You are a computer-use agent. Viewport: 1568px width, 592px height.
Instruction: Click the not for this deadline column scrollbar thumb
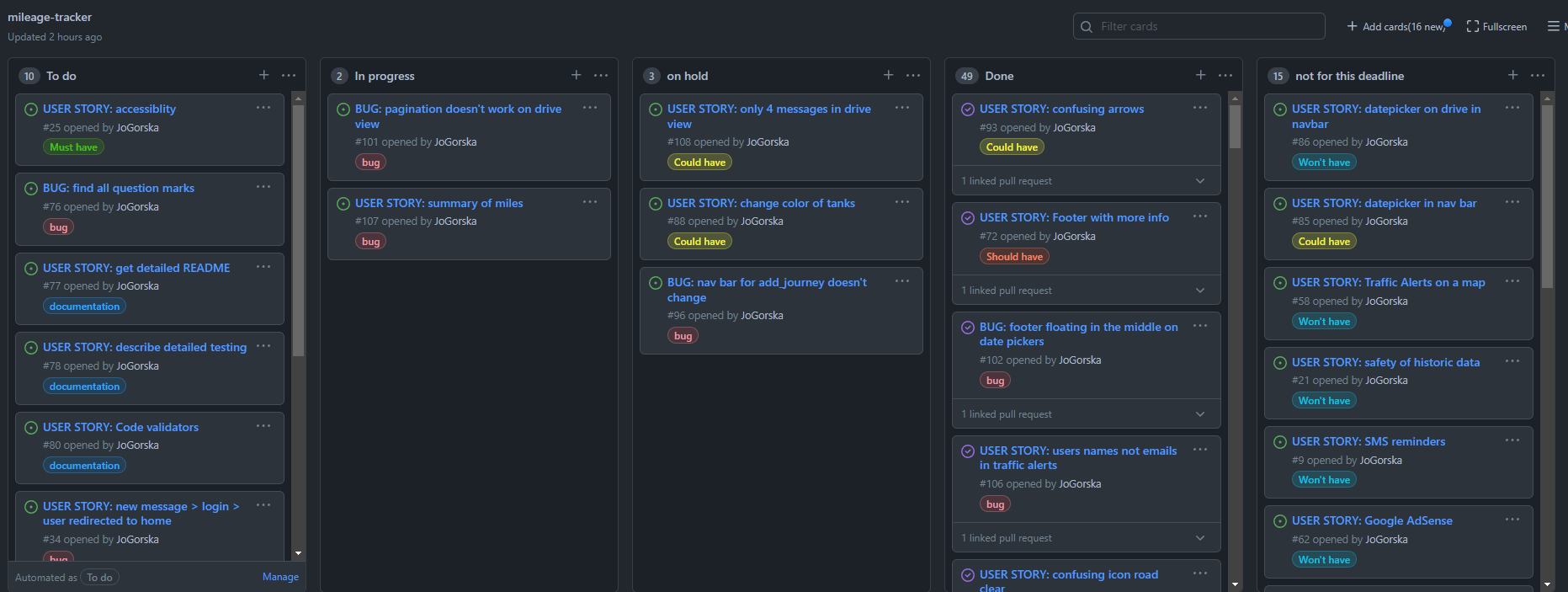click(x=1547, y=197)
